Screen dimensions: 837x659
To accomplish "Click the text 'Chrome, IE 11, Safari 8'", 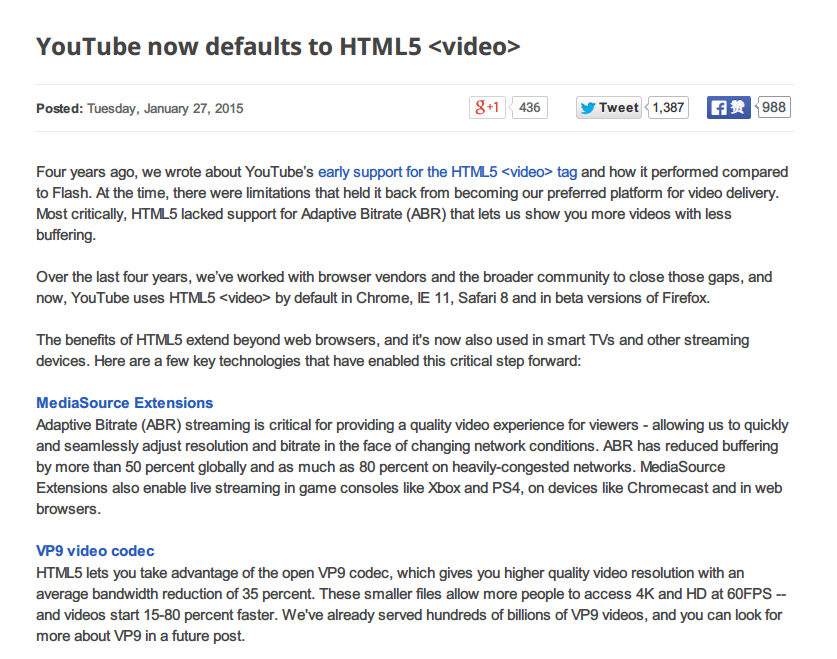I will tap(432, 298).
